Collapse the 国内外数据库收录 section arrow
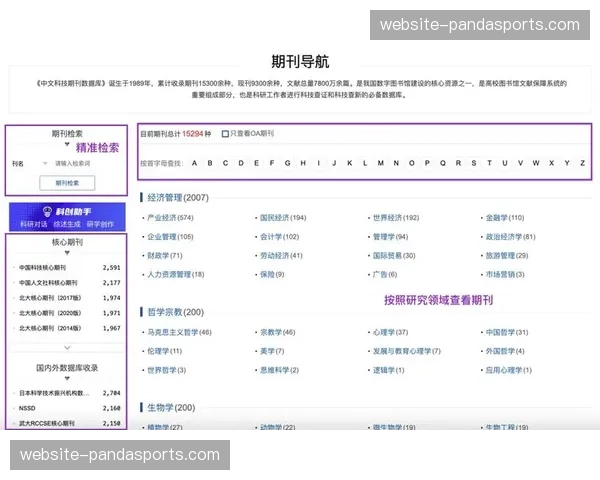This screenshot has height=480, width=600. coord(67,378)
